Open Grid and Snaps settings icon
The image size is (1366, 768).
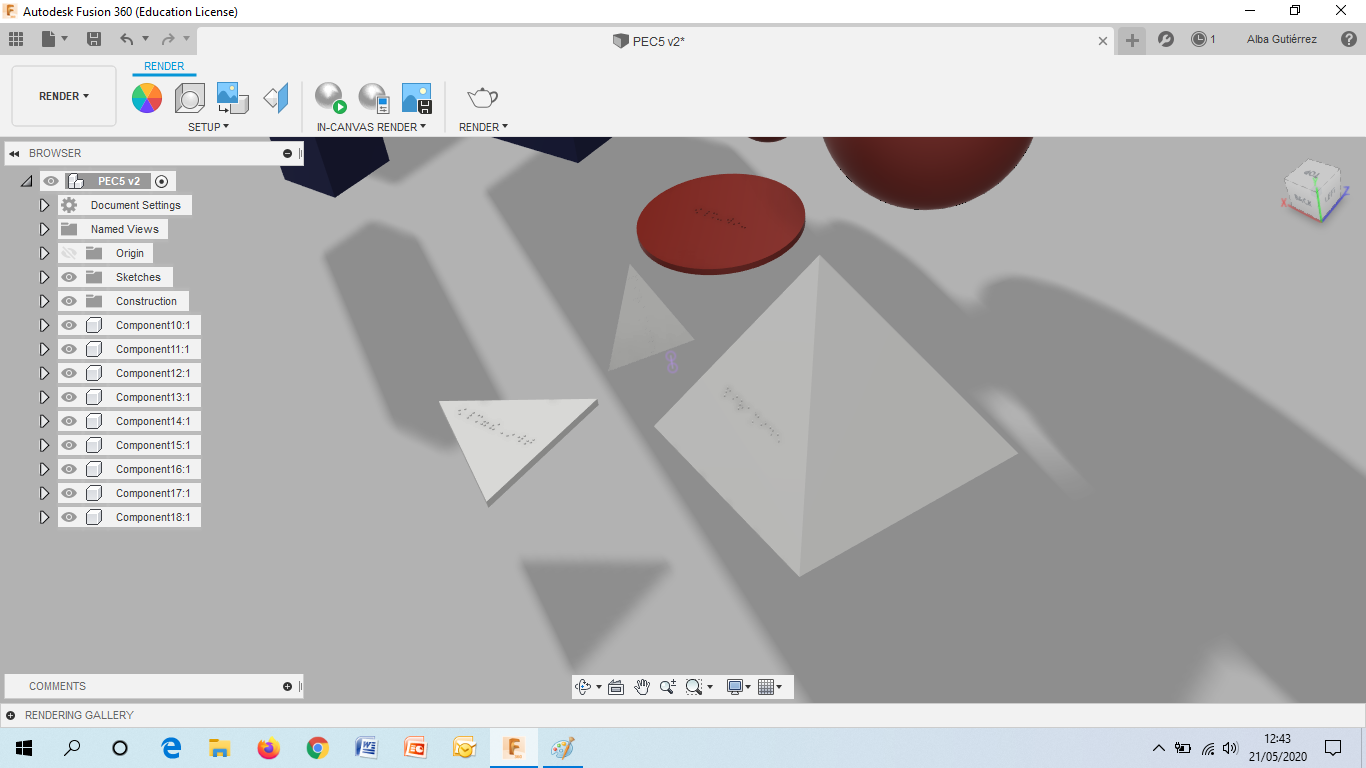pyautogui.click(x=767, y=687)
